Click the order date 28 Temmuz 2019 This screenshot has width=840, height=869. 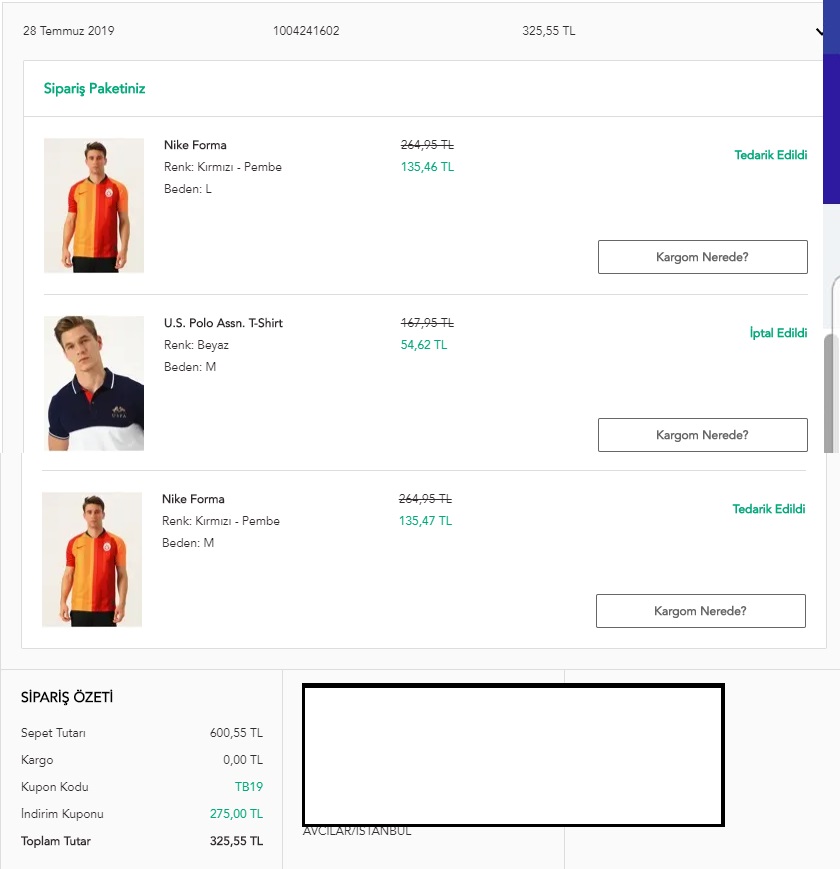69,31
